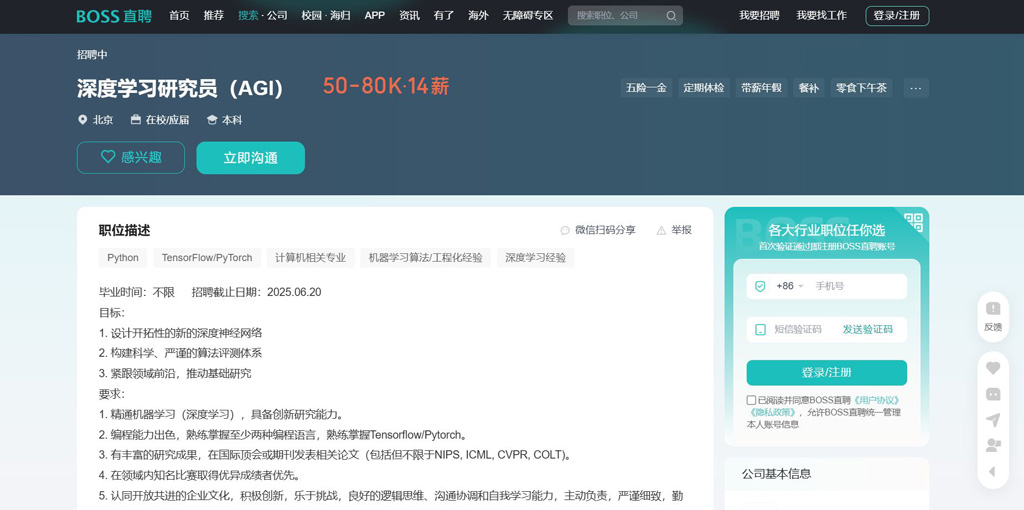
Task: Open the 反馈 feedback icon
Action: (x=993, y=315)
